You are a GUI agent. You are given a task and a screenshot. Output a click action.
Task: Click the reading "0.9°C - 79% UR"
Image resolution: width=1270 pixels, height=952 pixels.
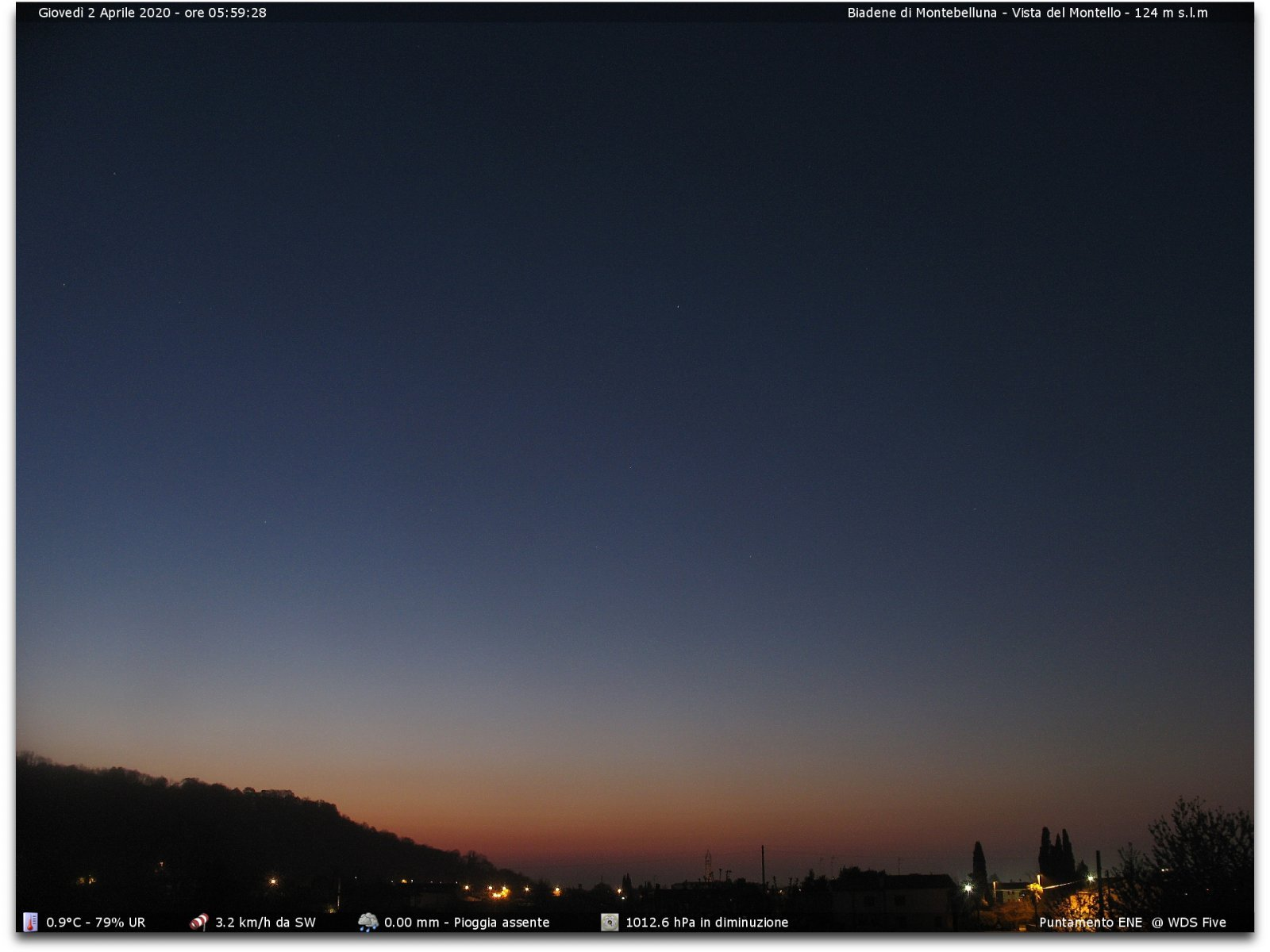pyautogui.click(x=95, y=923)
